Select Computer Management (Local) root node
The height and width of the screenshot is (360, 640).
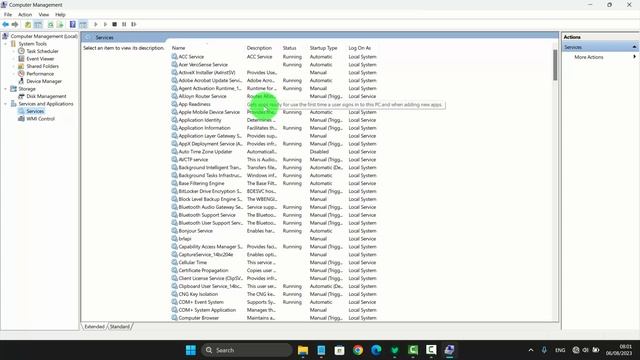pos(44,36)
